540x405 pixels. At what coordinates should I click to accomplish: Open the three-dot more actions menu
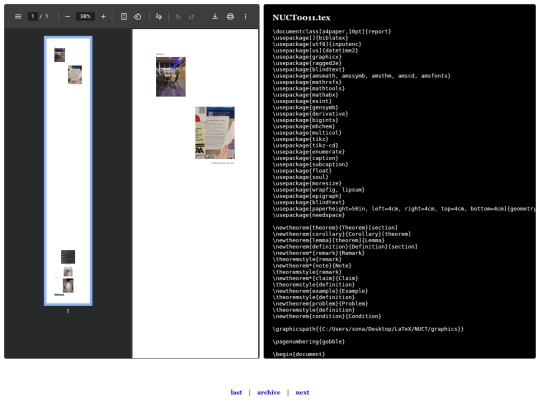click(x=246, y=17)
